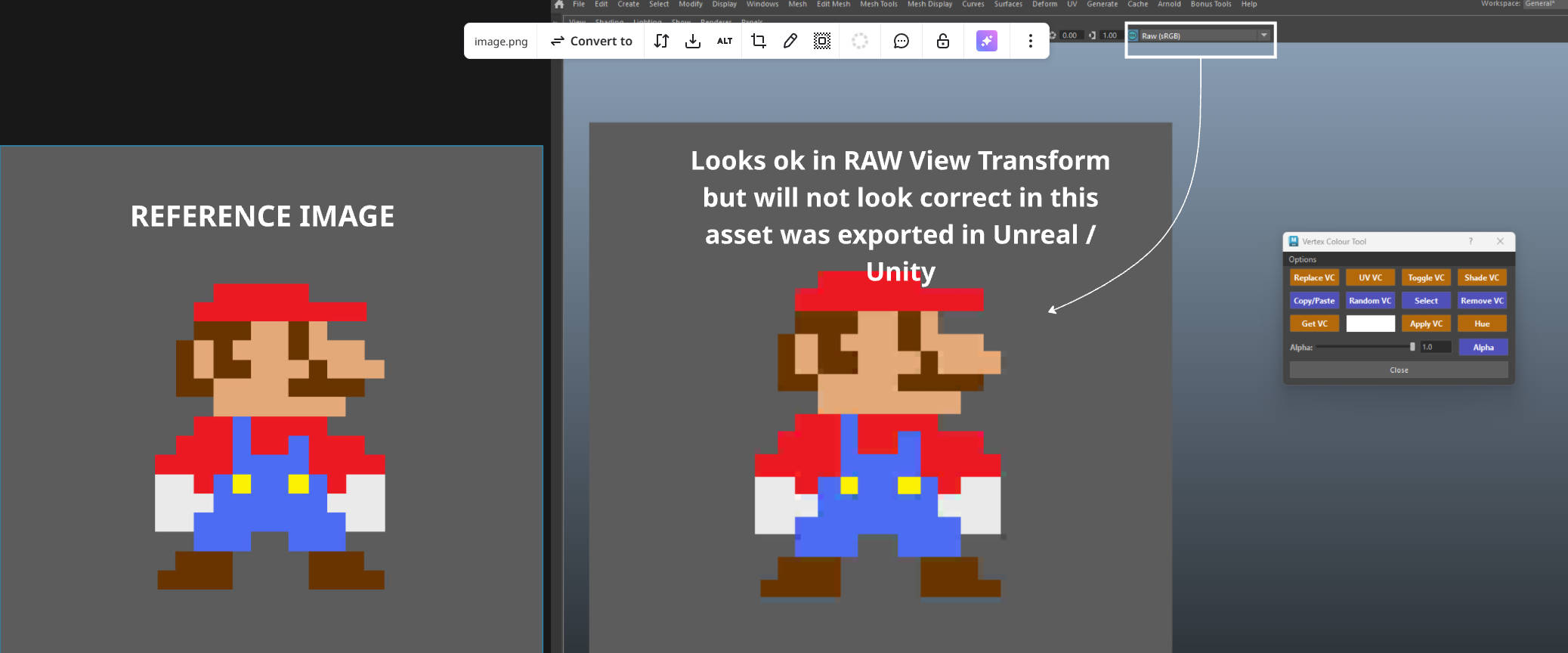This screenshot has height=653, width=1568.
Task: Open the Convert to dropdown
Action: (x=591, y=41)
